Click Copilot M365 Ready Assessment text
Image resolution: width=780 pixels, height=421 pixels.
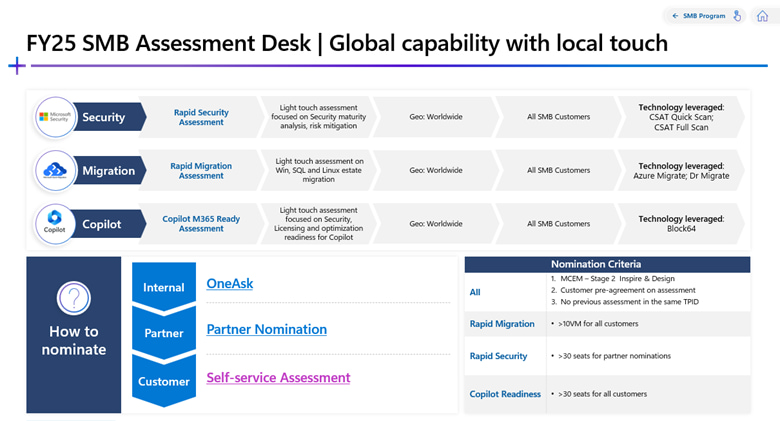tap(201, 223)
